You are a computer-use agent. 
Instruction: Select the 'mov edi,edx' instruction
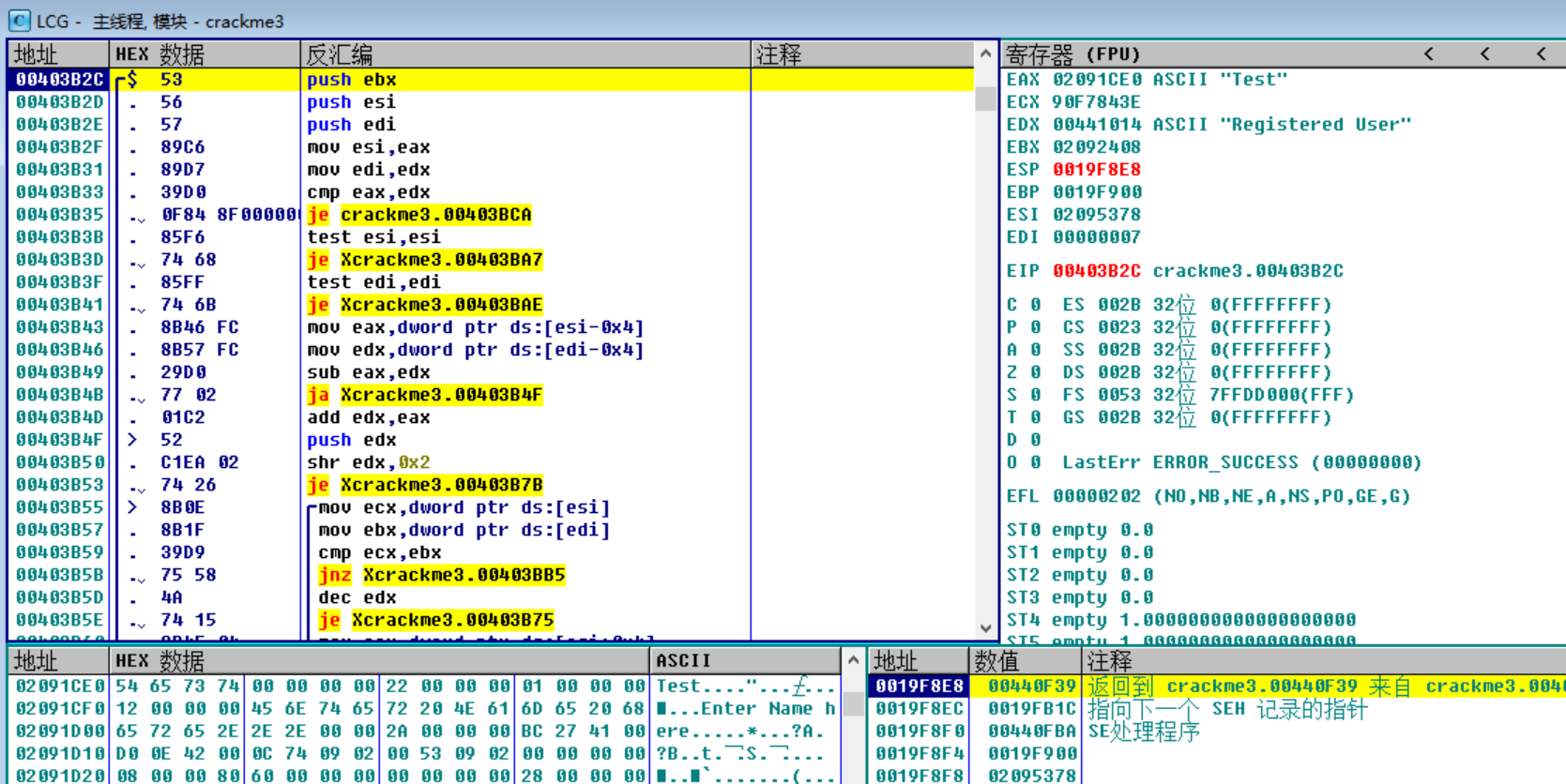tap(368, 170)
